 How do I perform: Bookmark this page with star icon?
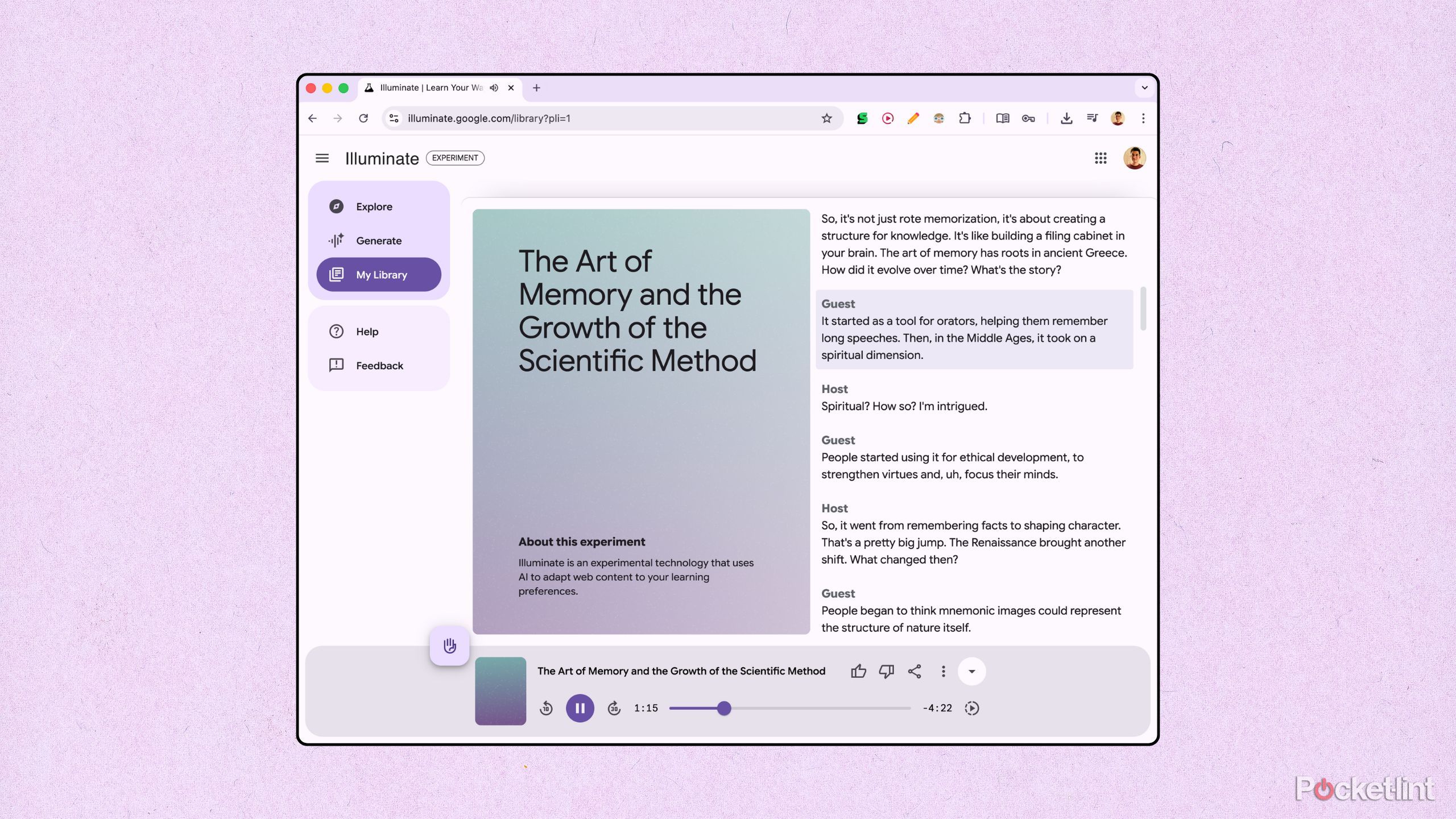point(826,118)
